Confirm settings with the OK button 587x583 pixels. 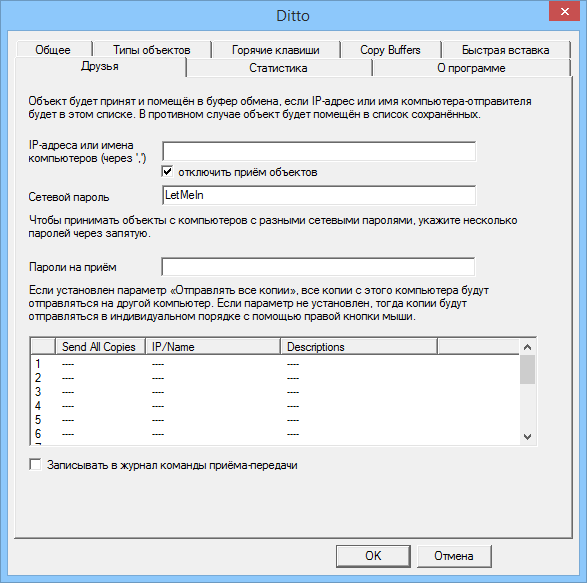click(x=373, y=556)
